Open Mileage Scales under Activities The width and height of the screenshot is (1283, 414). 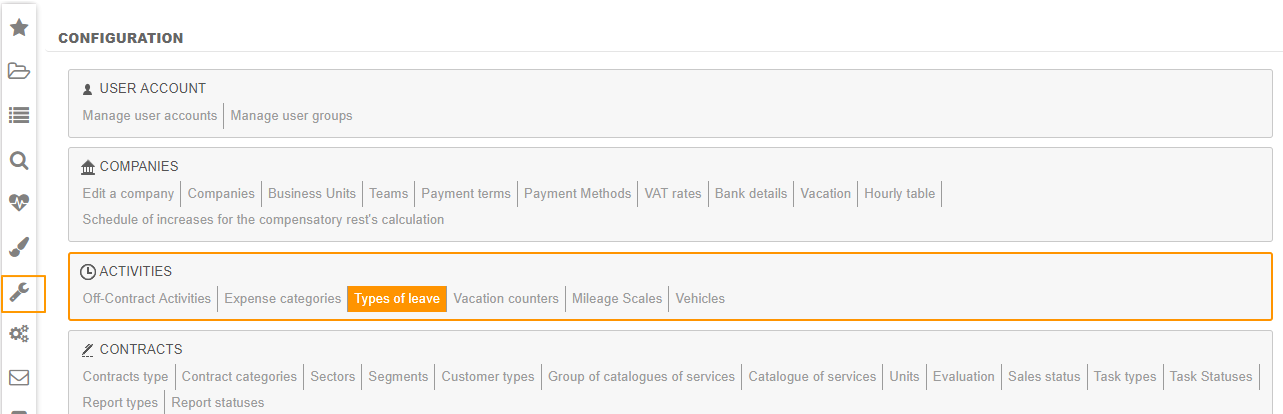tap(617, 299)
